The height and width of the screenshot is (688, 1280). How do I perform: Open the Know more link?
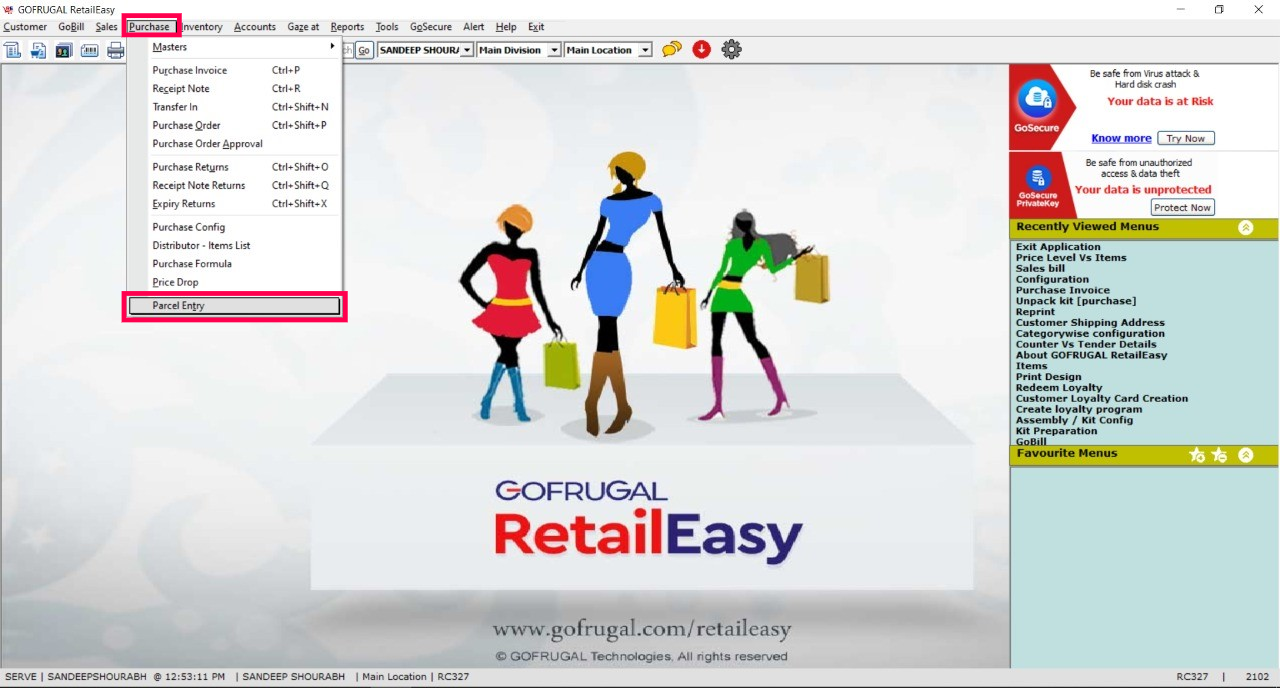(1121, 138)
